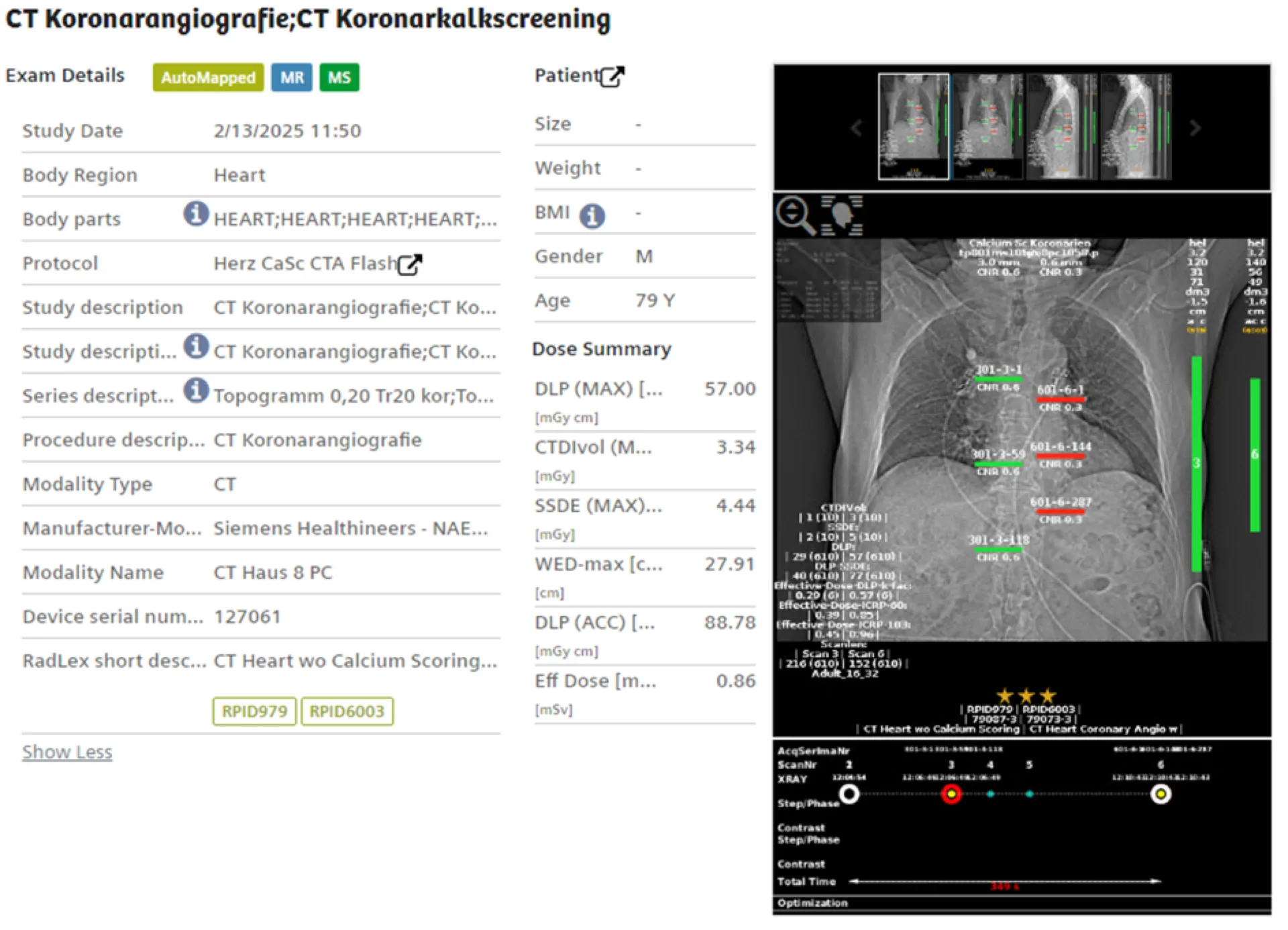Go to previous thumbnails with left chevron

(x=856, y=127)
